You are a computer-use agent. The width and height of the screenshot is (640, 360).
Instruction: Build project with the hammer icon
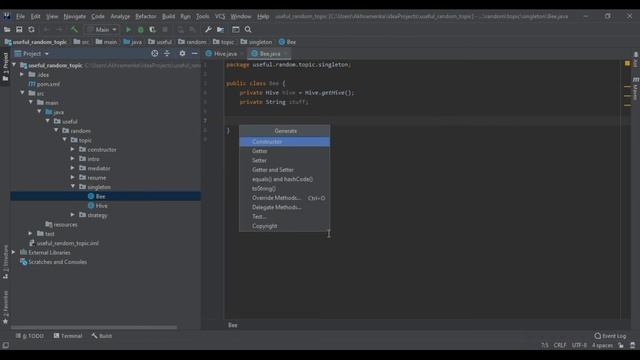click(x=74, y=29)
